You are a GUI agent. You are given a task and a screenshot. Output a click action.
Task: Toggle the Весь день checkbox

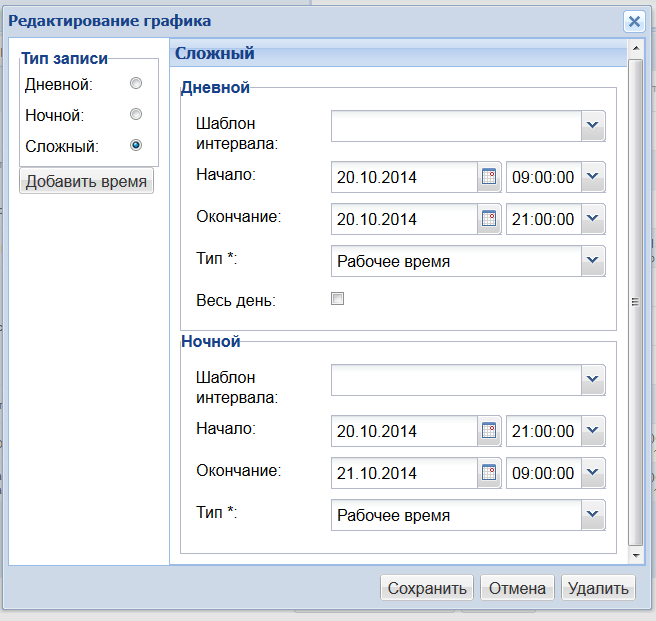tap(337, 299)
